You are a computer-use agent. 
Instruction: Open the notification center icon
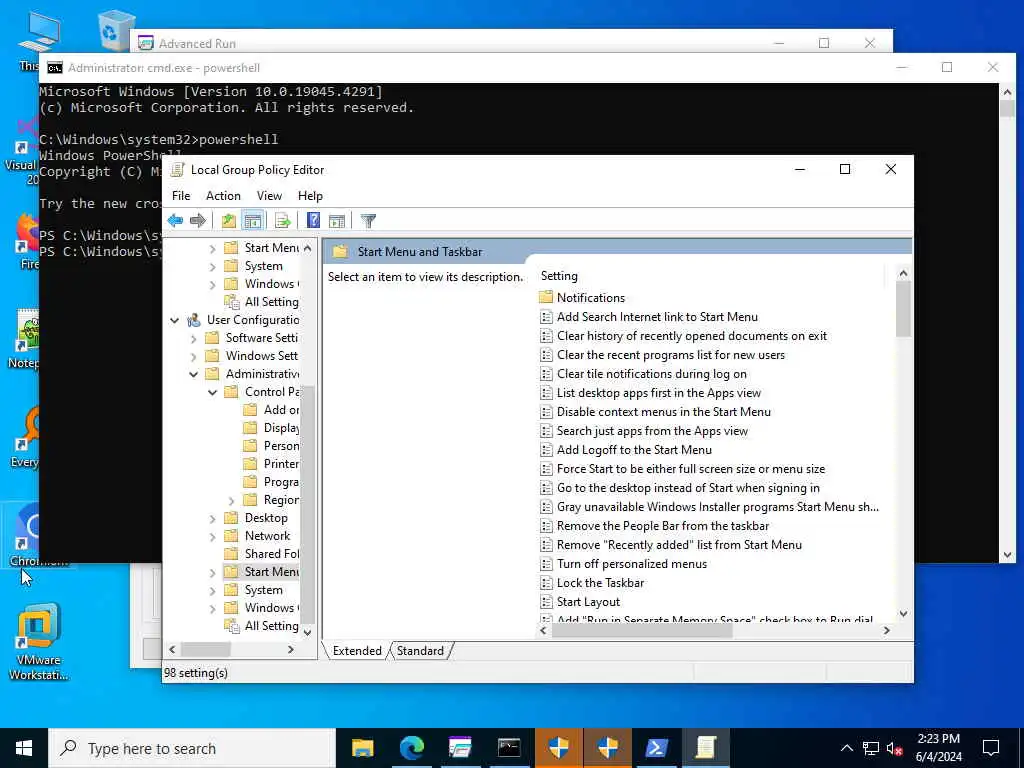click(x=991, y=748)
